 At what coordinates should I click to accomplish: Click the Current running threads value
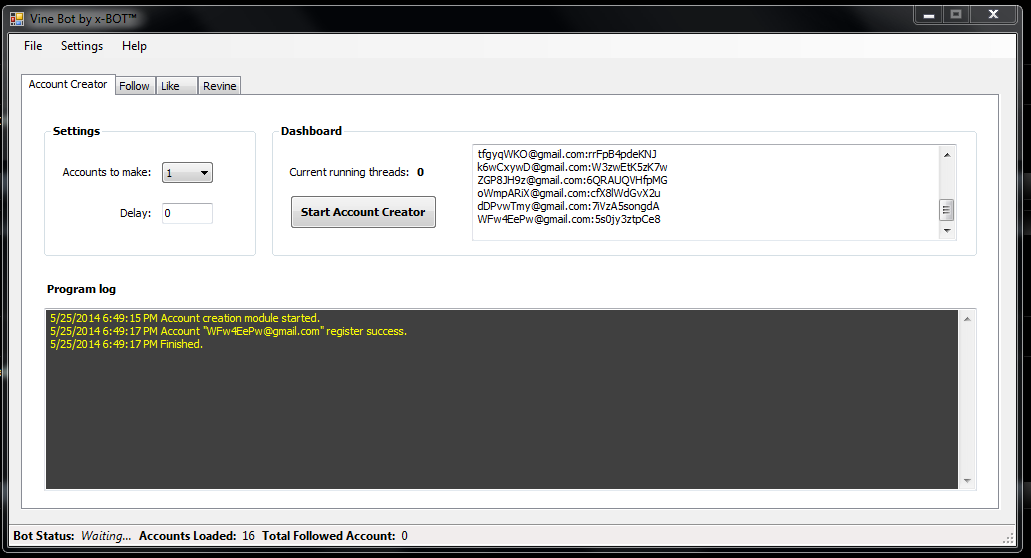pyautogui.click(x=420, y=172)
